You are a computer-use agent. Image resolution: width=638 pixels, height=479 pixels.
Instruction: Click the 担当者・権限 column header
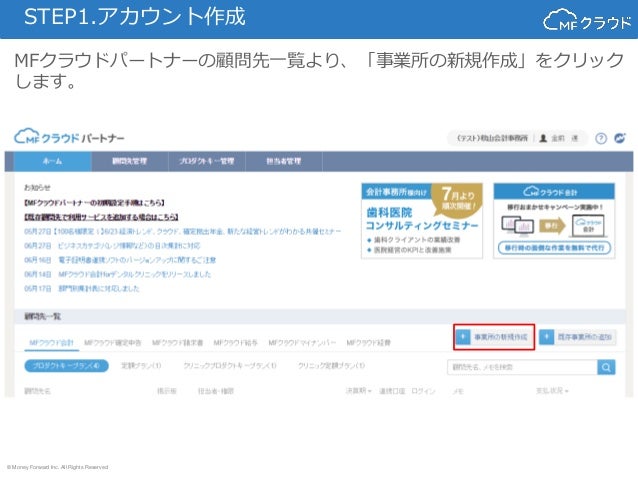(216, 391)
